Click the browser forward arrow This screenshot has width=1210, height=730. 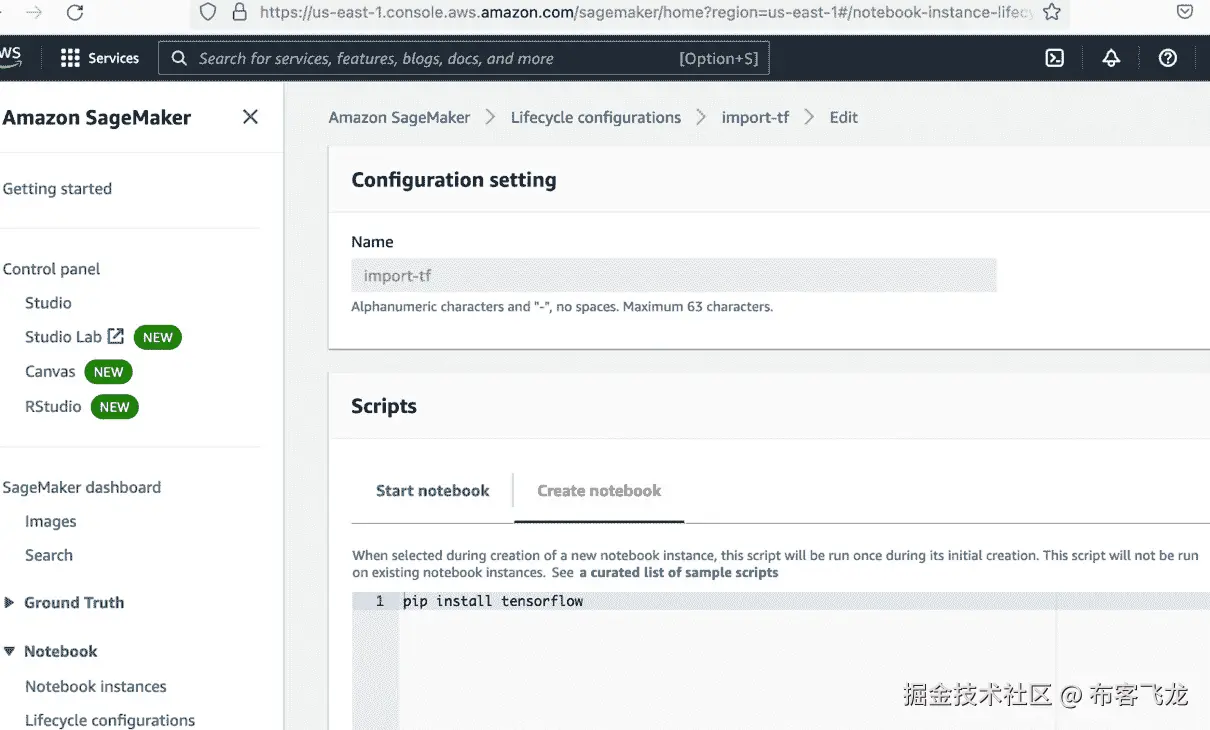click(x=34, y=12)
